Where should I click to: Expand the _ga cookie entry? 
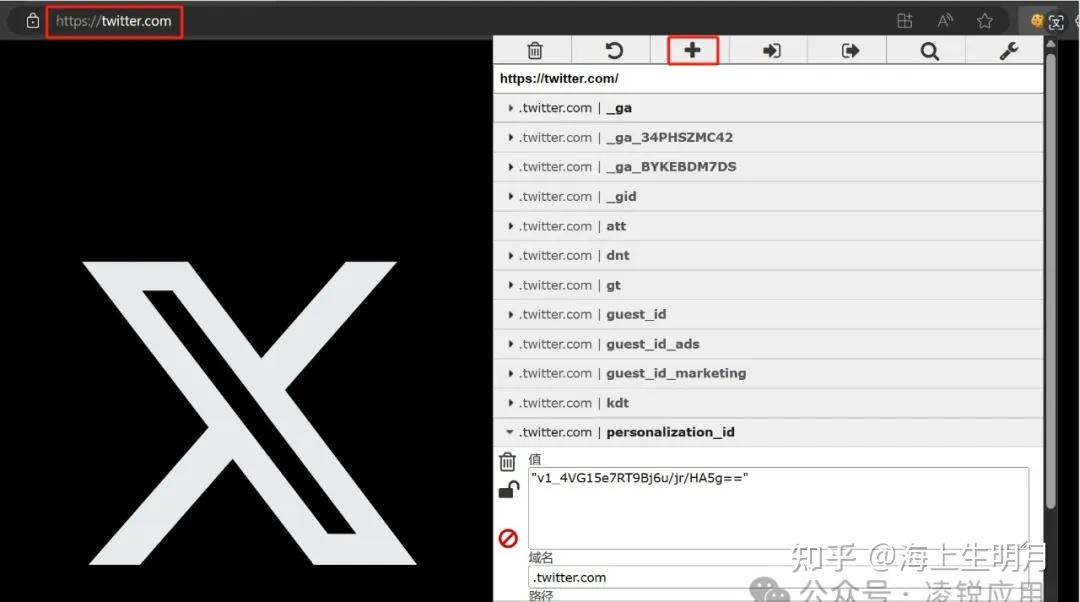point(768,108)
